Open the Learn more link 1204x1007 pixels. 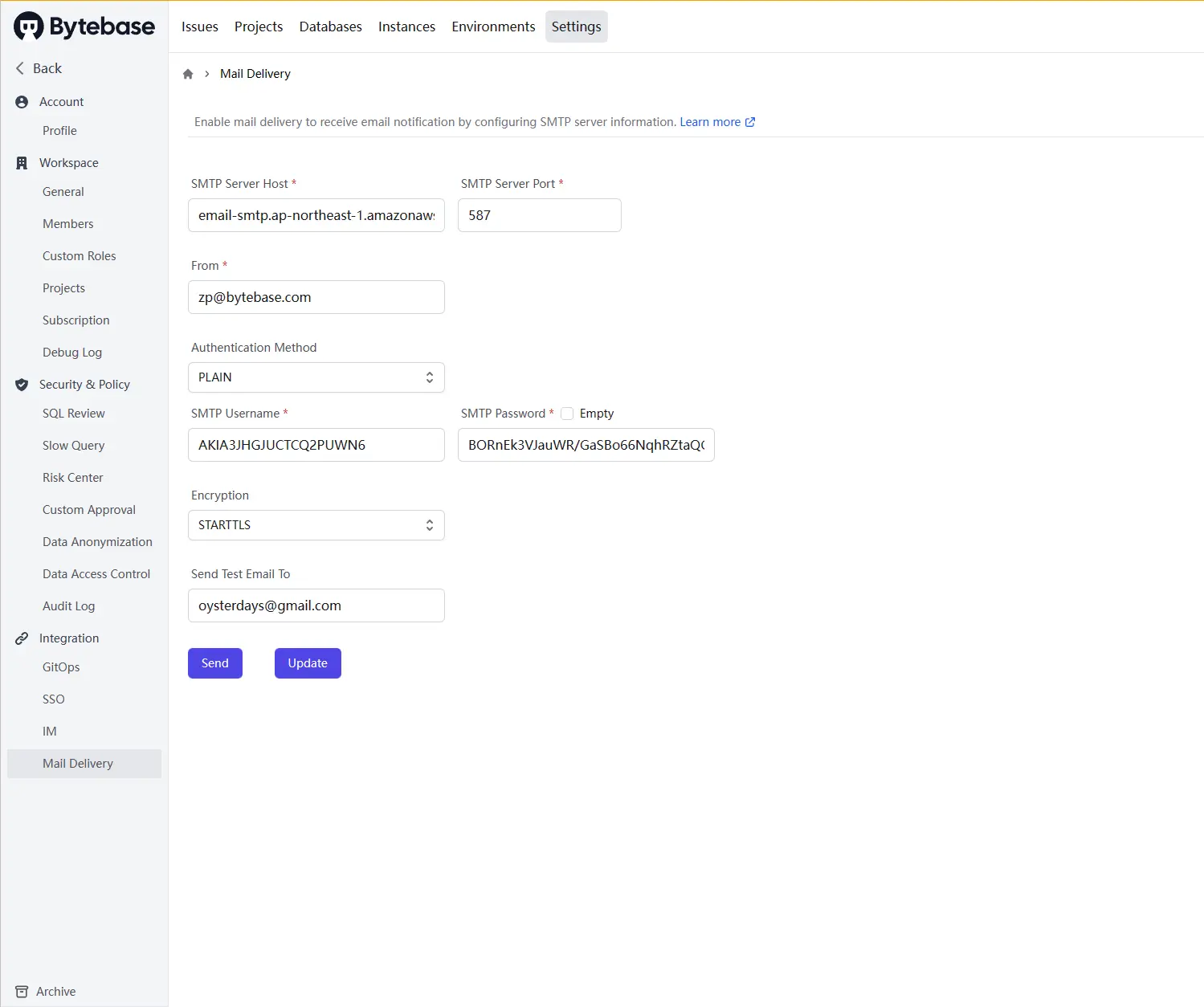click(x=710, y=122)
